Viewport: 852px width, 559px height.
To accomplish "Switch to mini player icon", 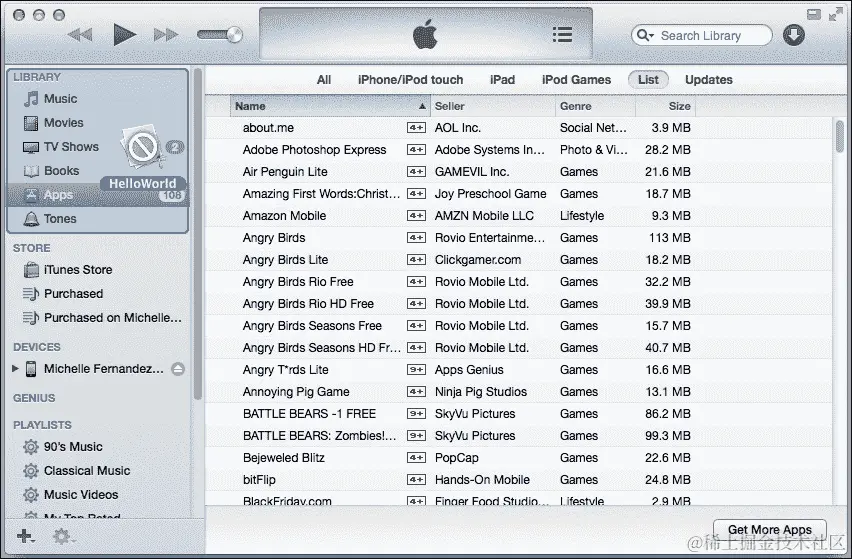I will [813, 15].
